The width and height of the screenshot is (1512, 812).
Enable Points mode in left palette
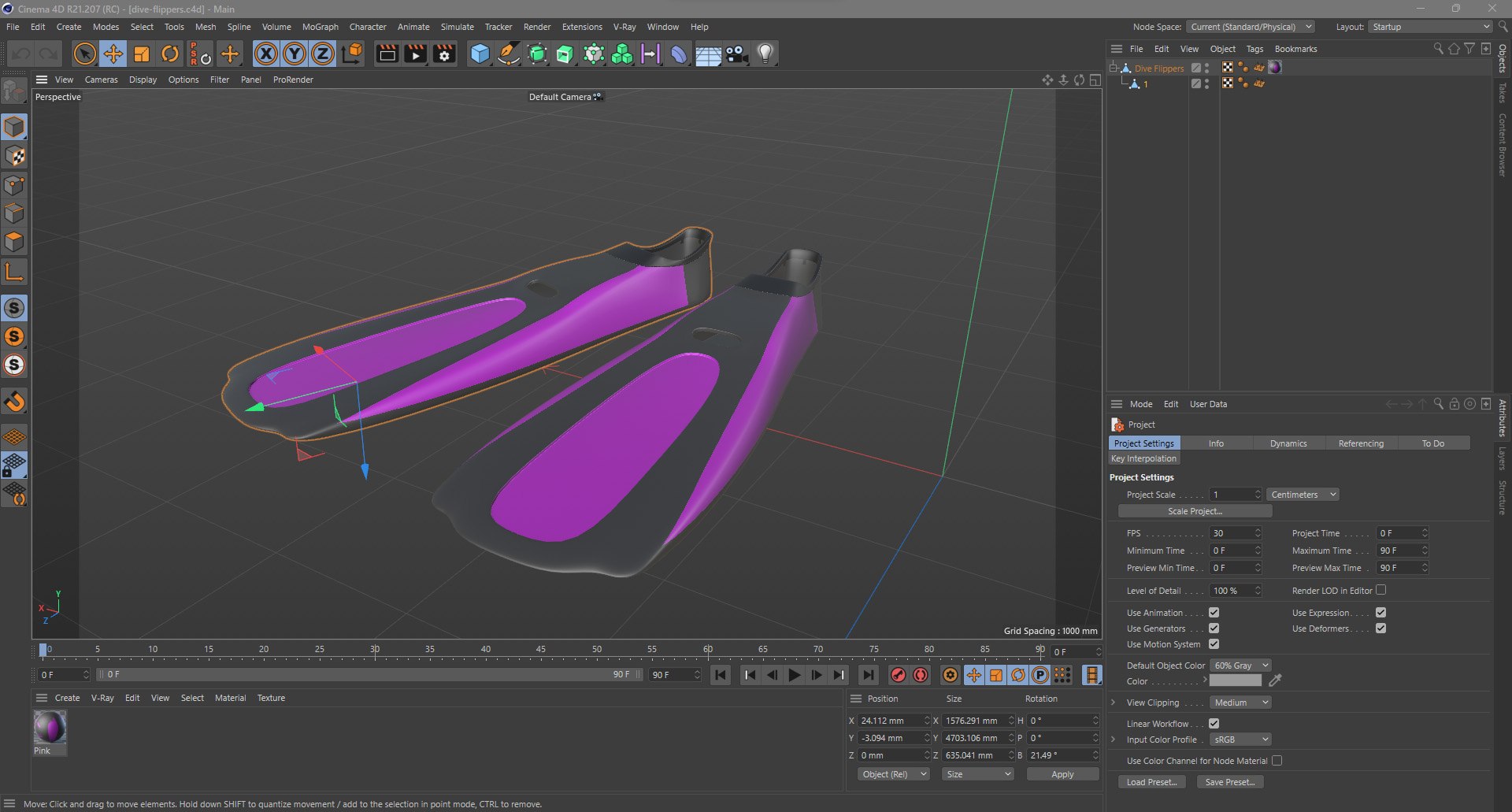click(15, 185)
